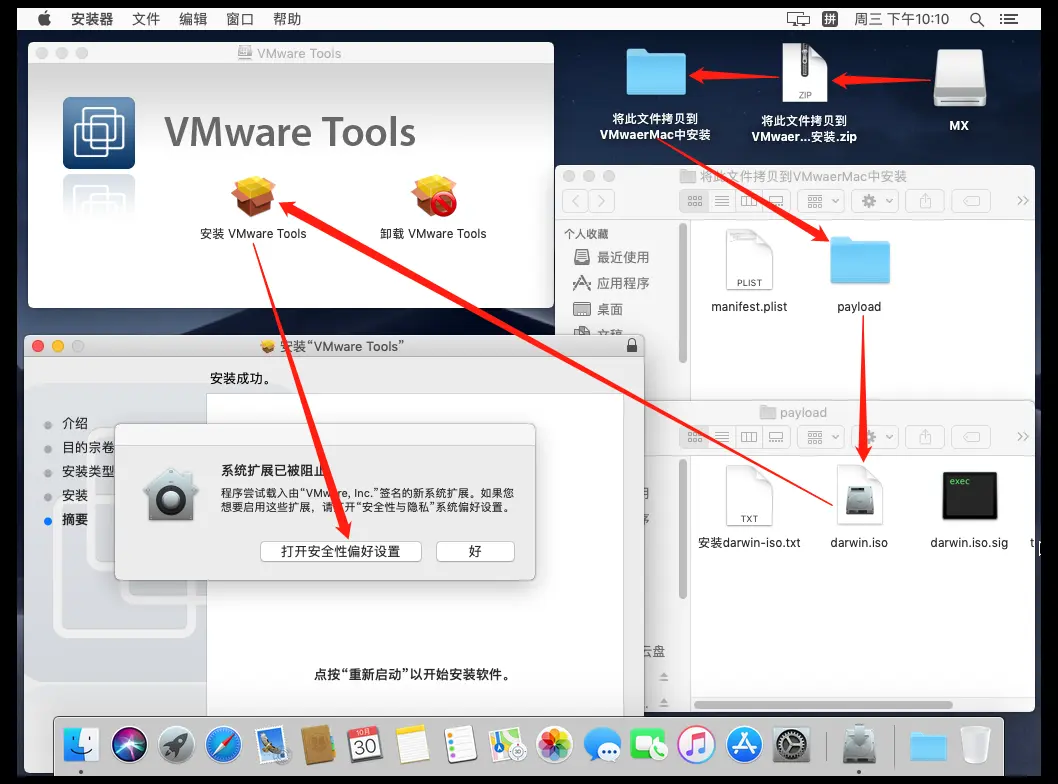The image size is (1058, 784).
Task: Switch payload window to icon view
Action: [695, 437]
